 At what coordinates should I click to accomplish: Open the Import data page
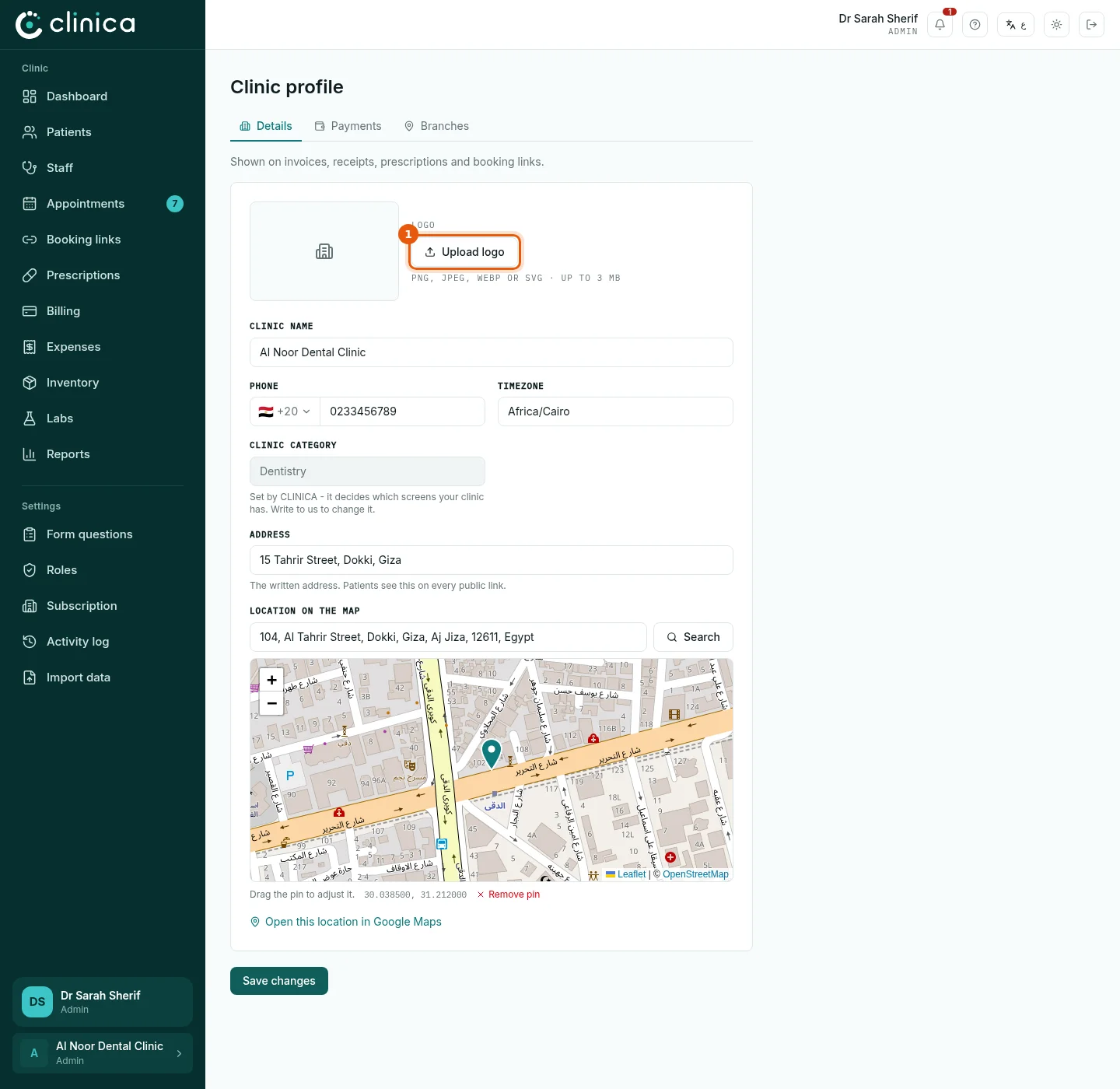coord(103,678)
